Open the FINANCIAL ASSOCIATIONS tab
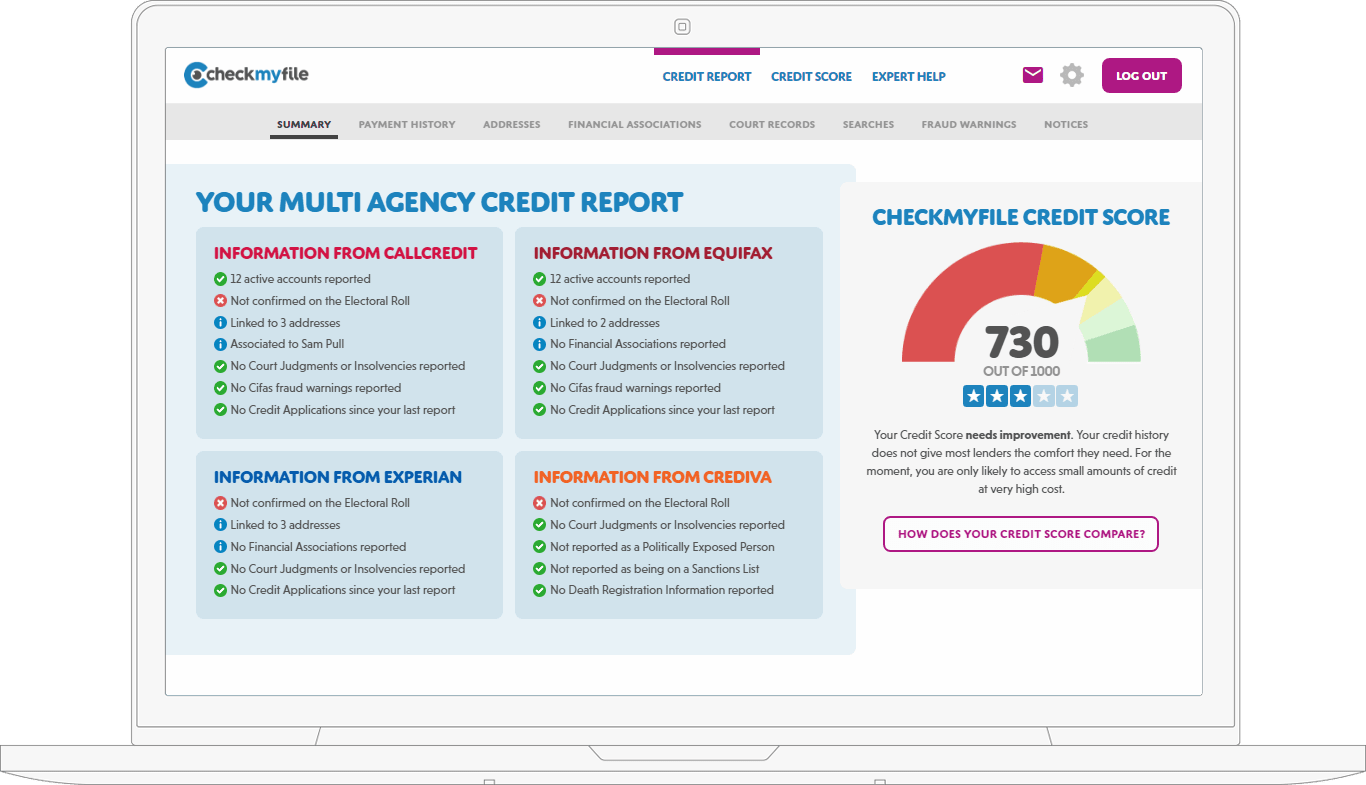This screenshot has width=1366, height=785. (x=635, y=125)
